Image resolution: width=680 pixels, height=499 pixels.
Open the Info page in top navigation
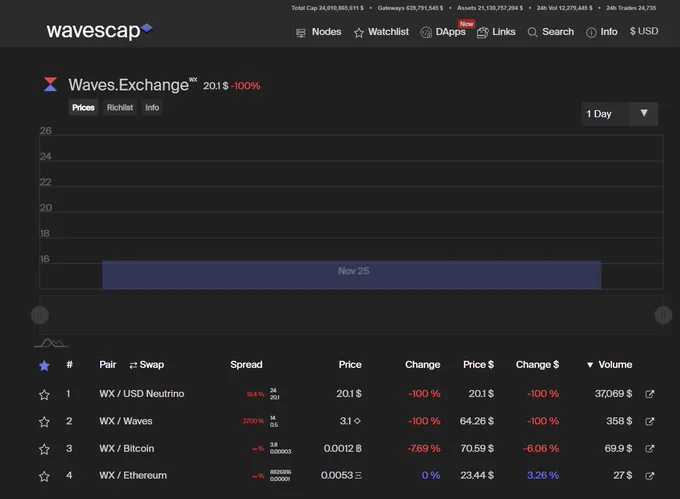[x=602, y=32]
